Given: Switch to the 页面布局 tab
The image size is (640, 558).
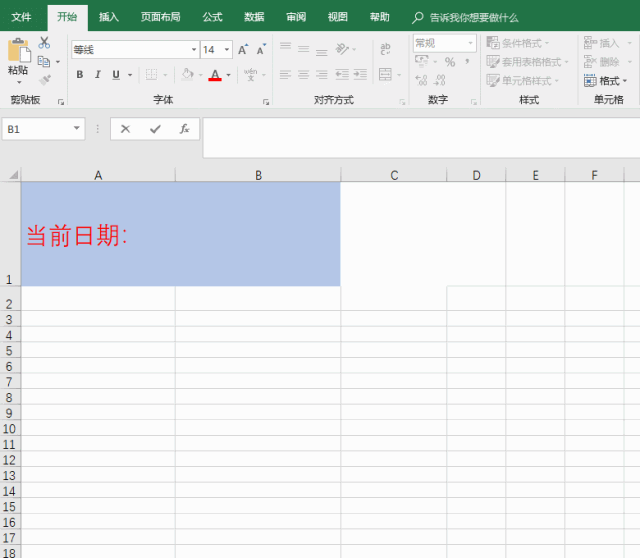Looking at the screenshot, I should (x=160, y=17).
